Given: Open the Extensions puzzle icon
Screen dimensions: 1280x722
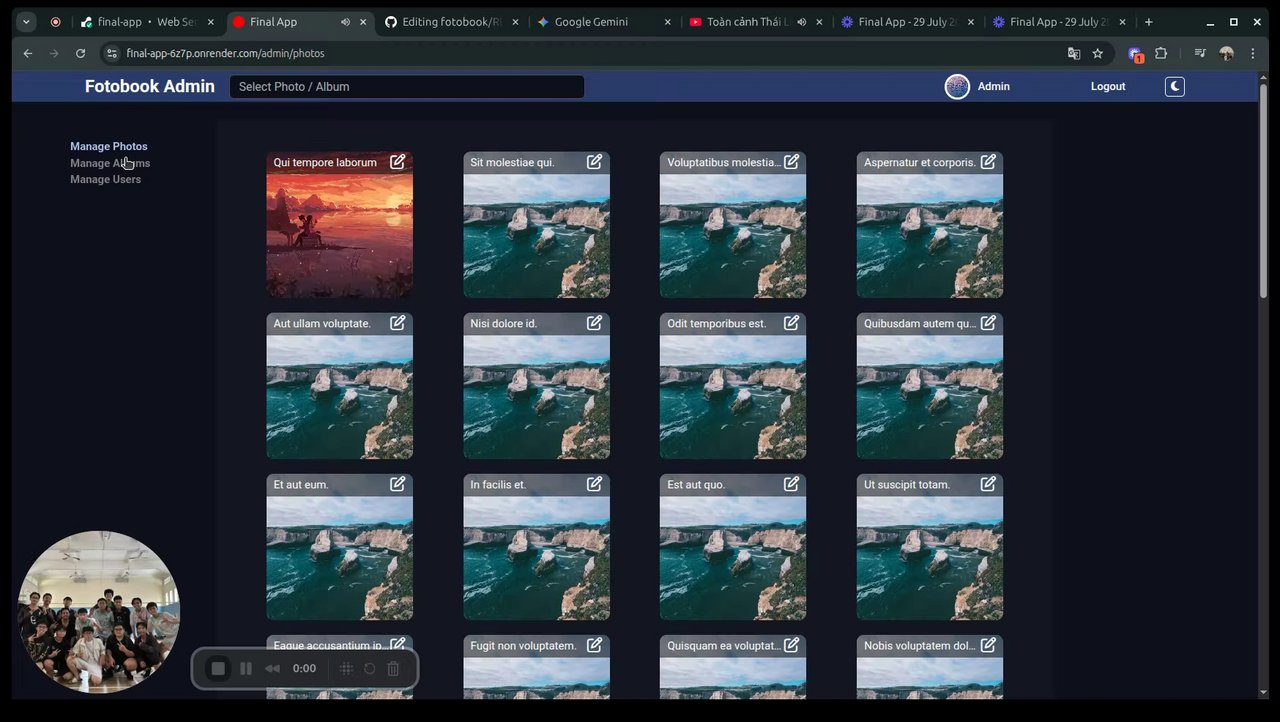Looking at the screenshot, I should (x=1161, y=53).
